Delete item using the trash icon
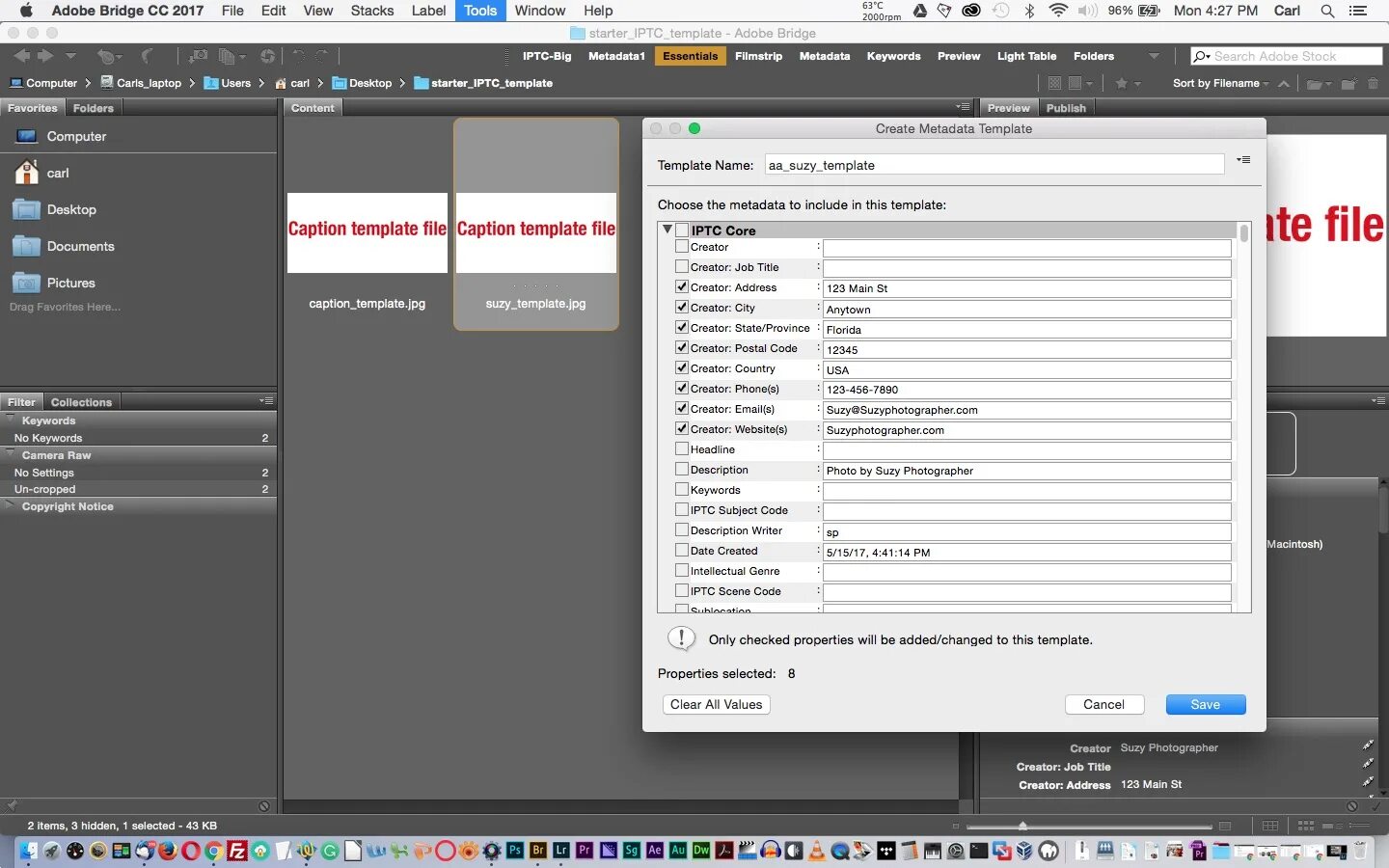Viewport: 1389px width, 868px height. pos(1375,84)
